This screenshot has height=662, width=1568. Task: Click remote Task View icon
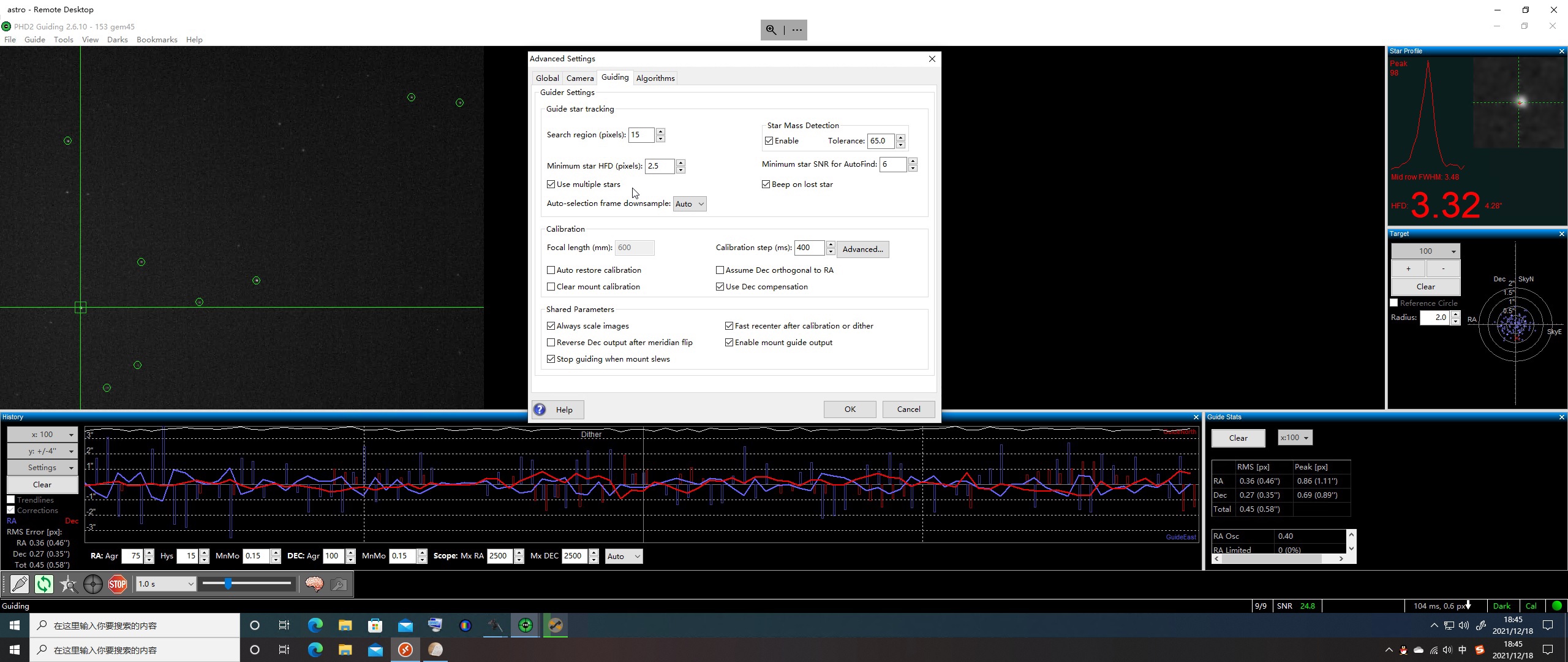coord(284,625)
